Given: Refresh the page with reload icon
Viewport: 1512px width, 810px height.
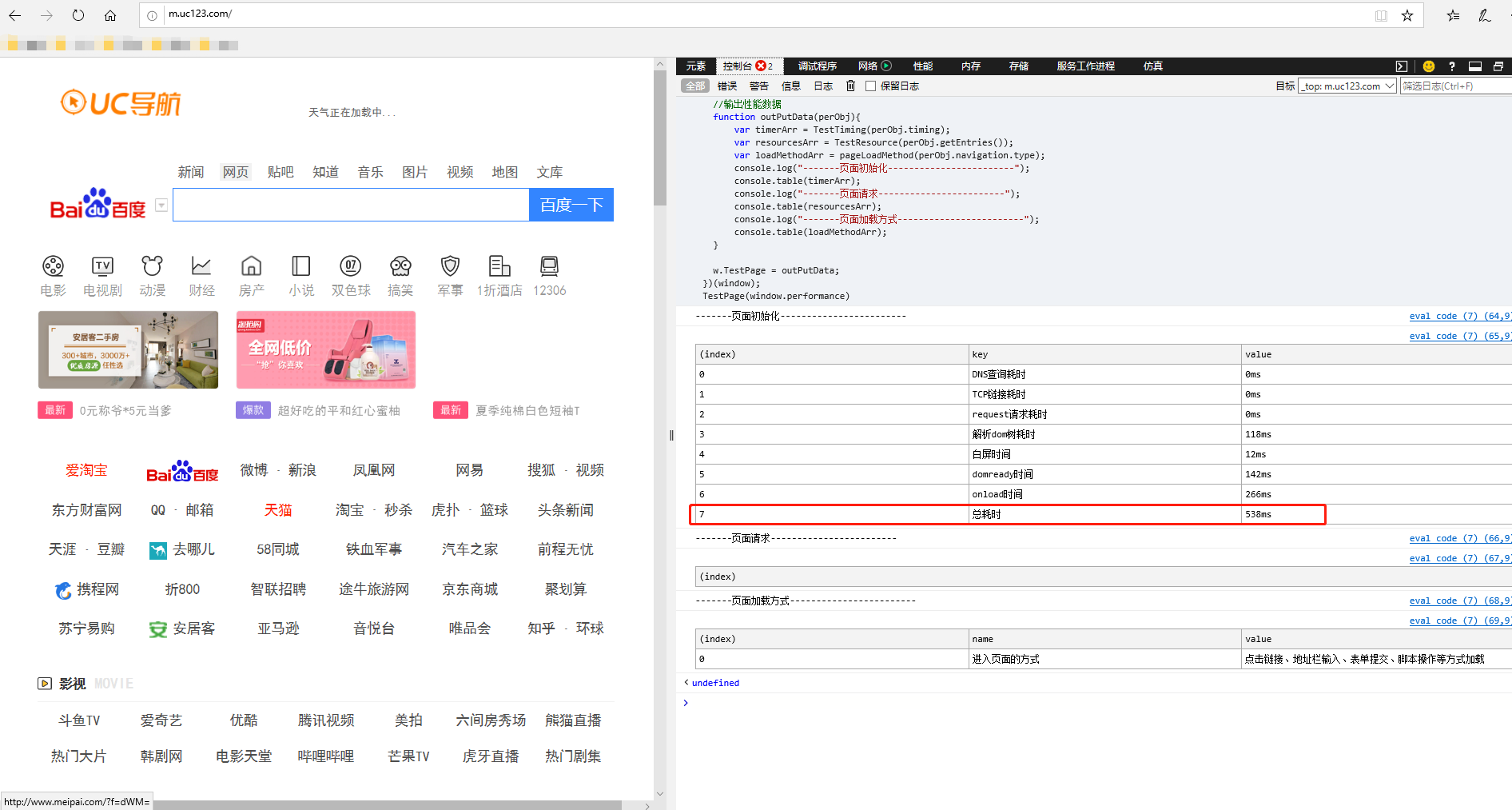Looking at the screenshot, I should [78, 15].
